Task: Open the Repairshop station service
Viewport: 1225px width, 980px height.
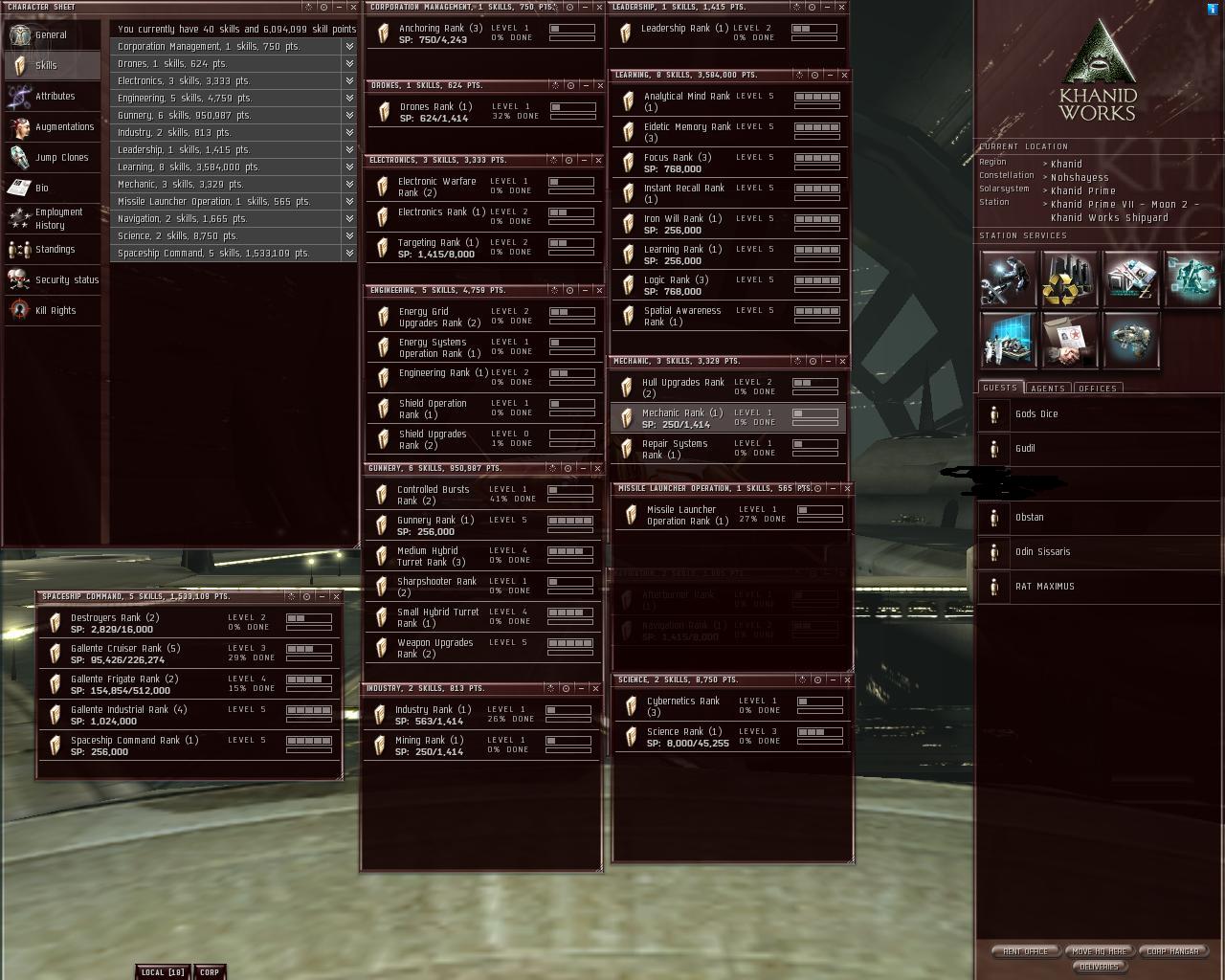Action: pyautogui.click(x=1008, y=278)
